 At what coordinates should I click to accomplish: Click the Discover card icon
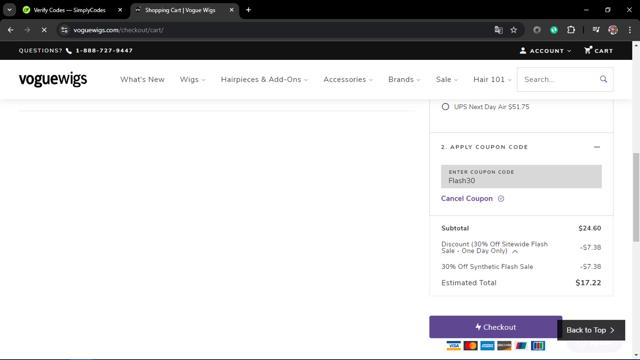click(504, 346)
